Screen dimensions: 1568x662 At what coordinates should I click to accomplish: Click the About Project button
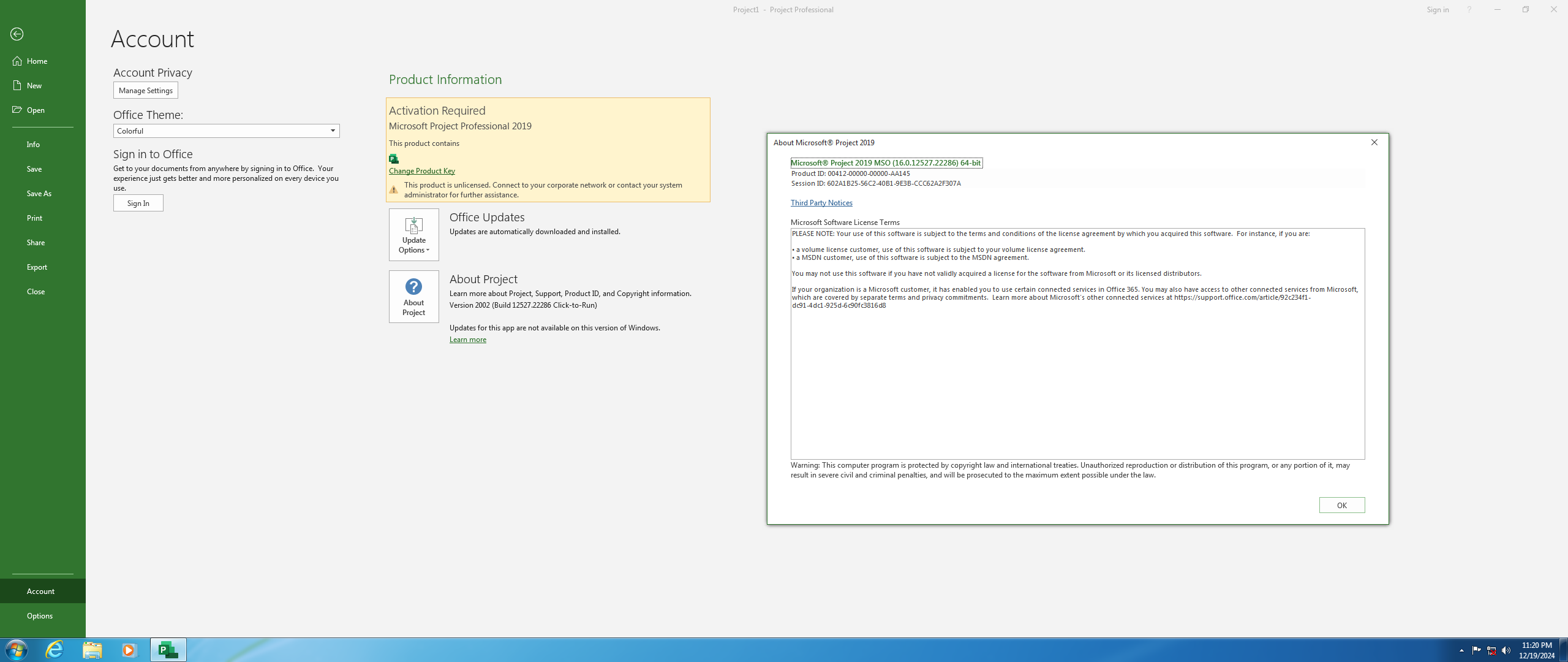pyautogui.click(x=414, y=297)
